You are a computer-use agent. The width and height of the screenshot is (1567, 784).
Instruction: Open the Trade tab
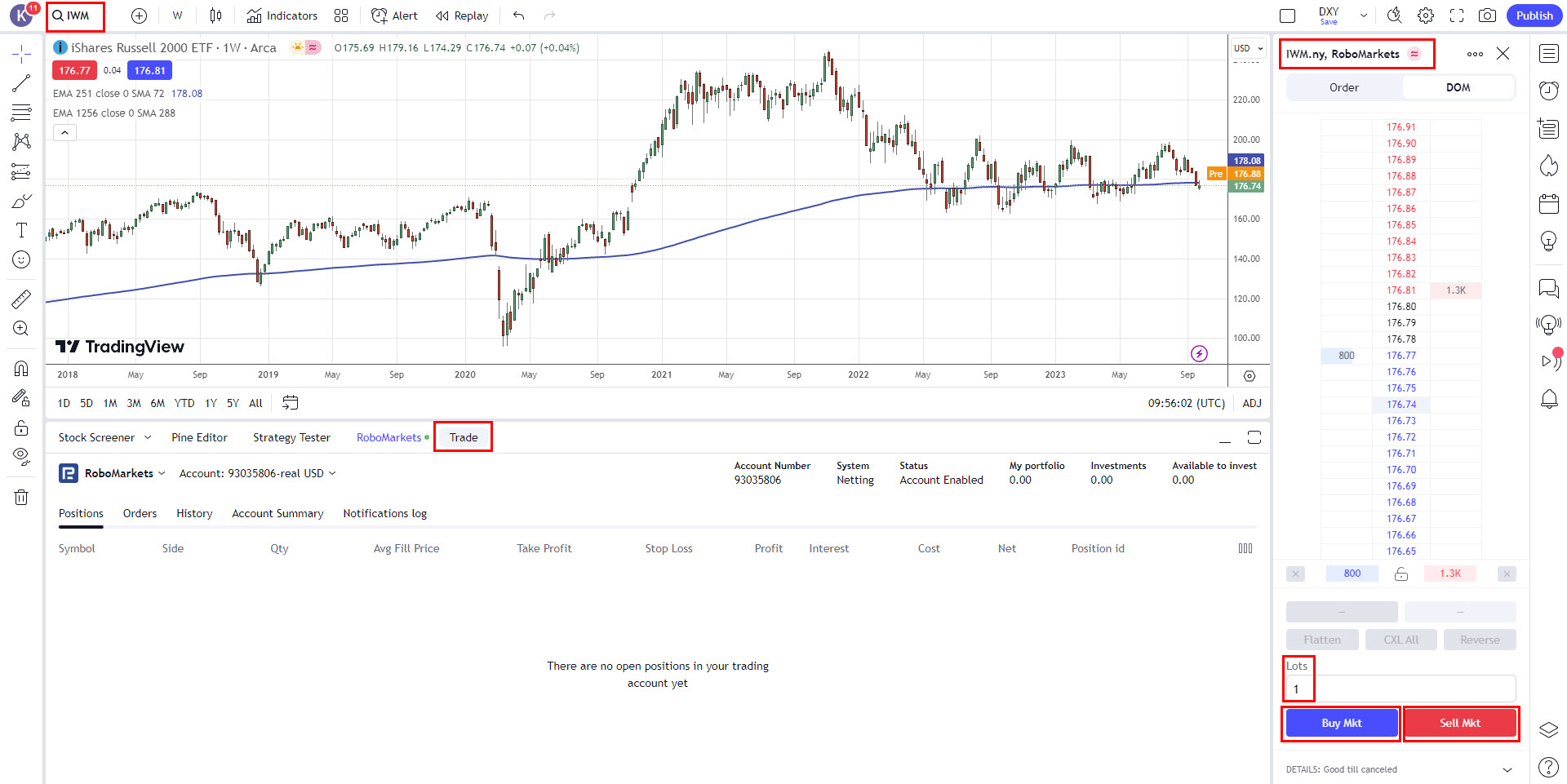pyautogui.click(x=463, y=437)
